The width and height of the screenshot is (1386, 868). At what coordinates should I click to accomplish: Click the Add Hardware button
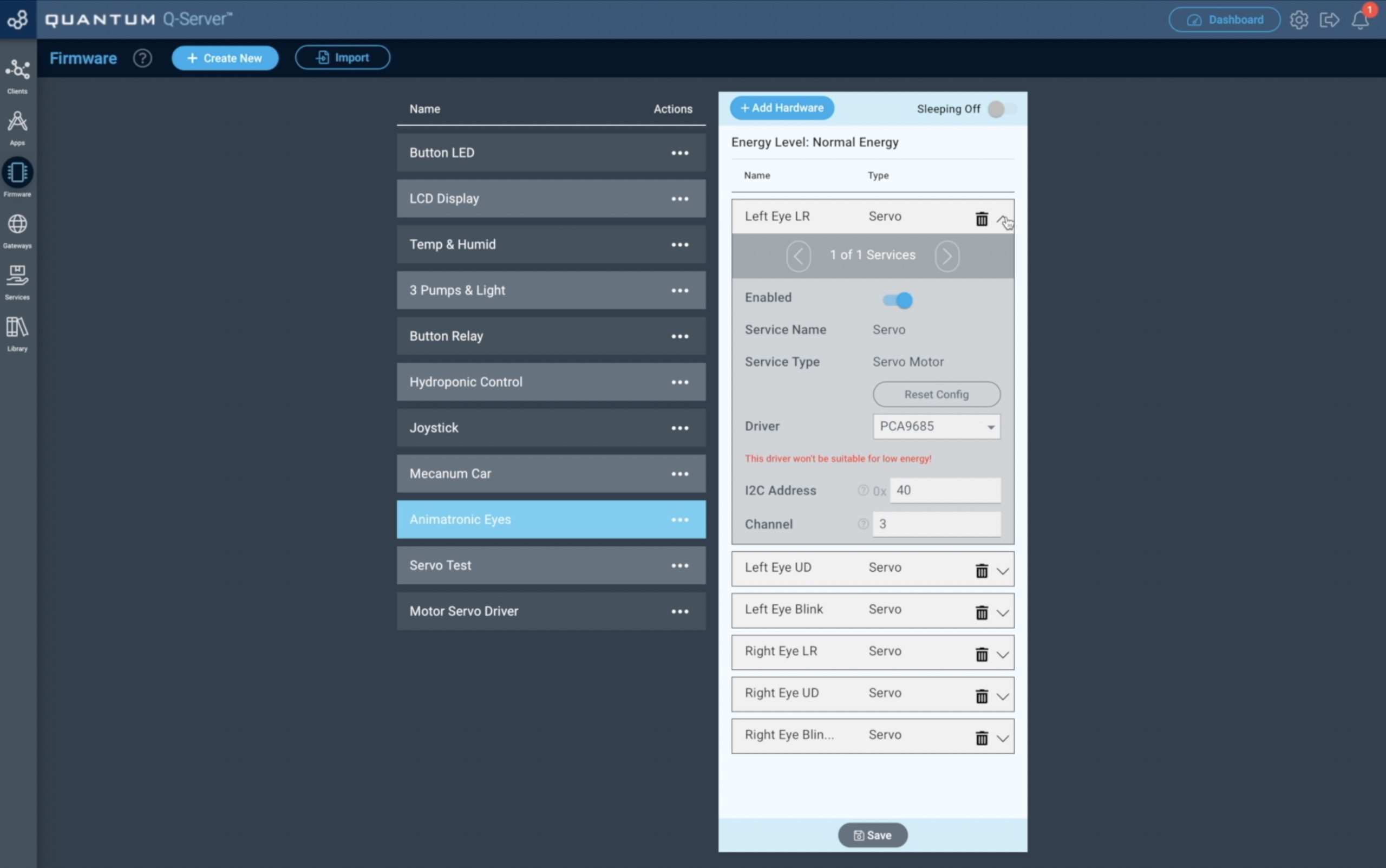[782, 108]
